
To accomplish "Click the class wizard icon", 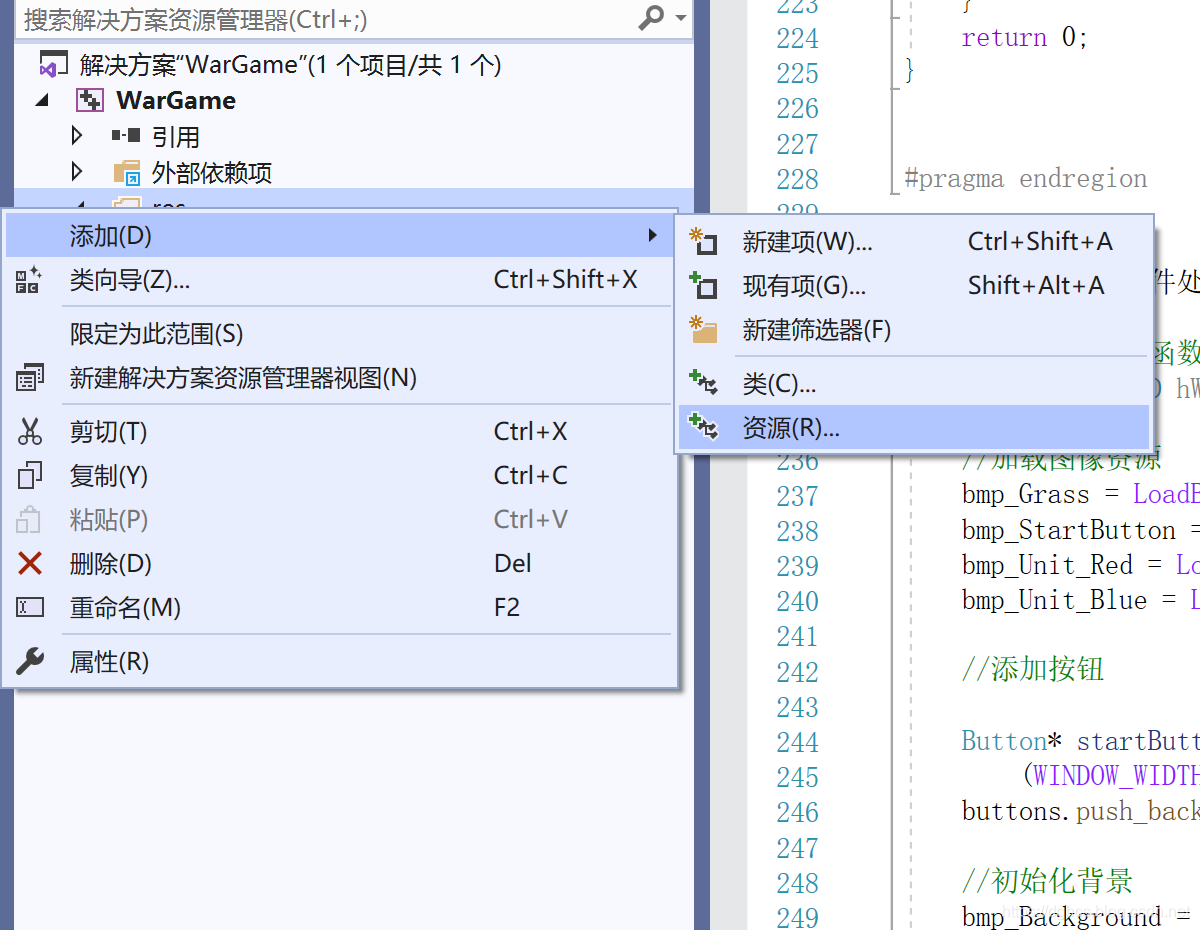I will [29, 279].
